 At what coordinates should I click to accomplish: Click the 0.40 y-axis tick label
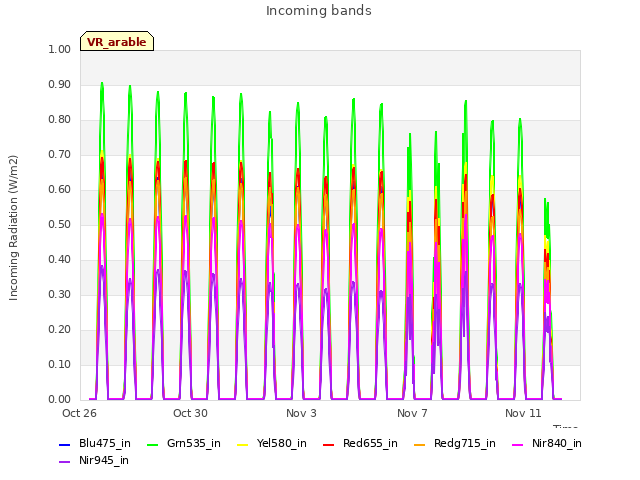[x=60, y=260]
